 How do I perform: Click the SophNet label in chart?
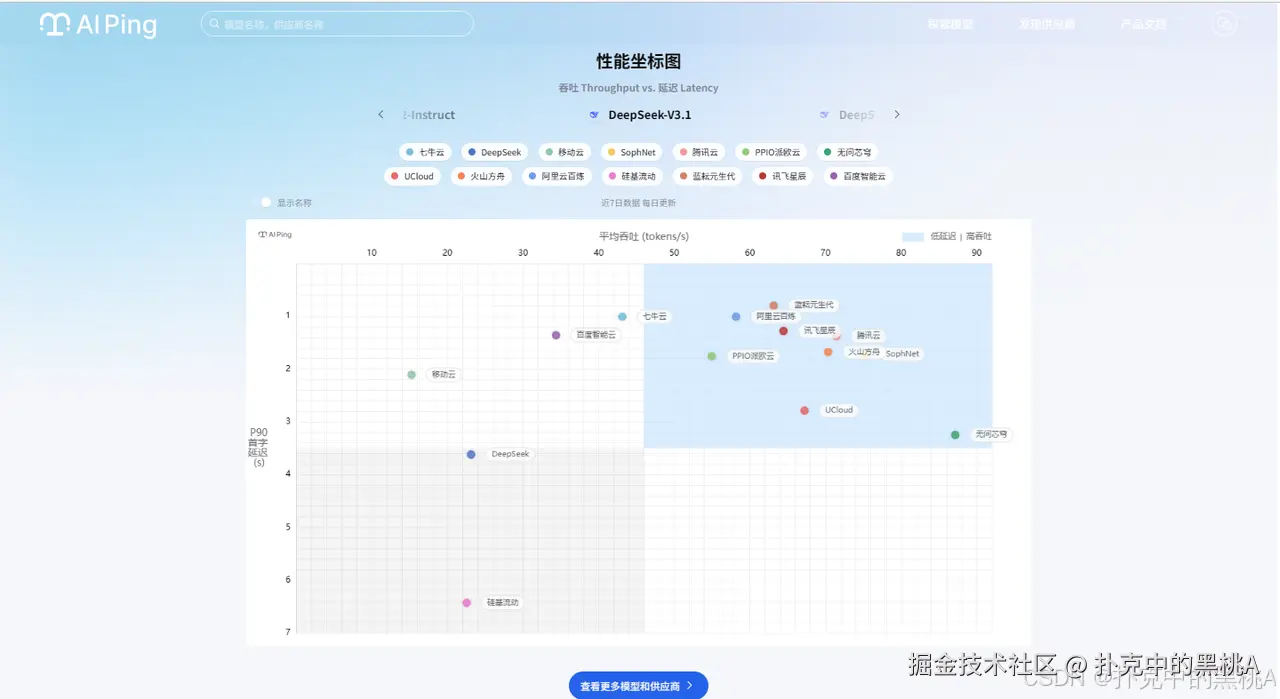(x=902, y=354)
